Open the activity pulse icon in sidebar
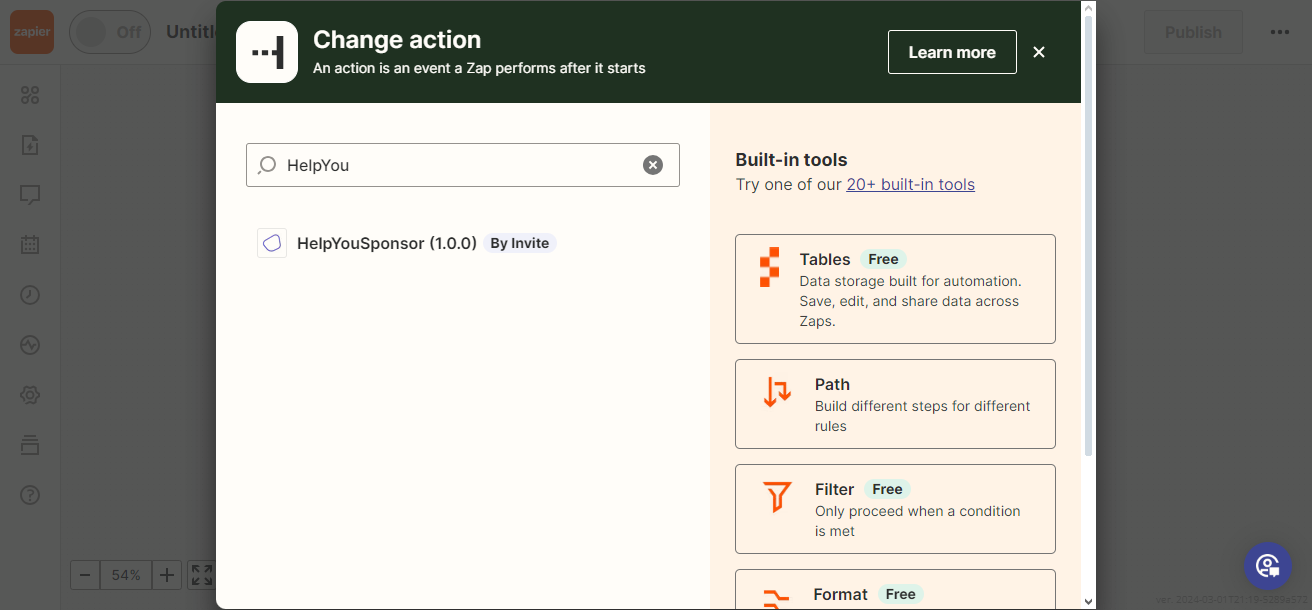Viewport: 1312px width, 610px height. [30, 345]
